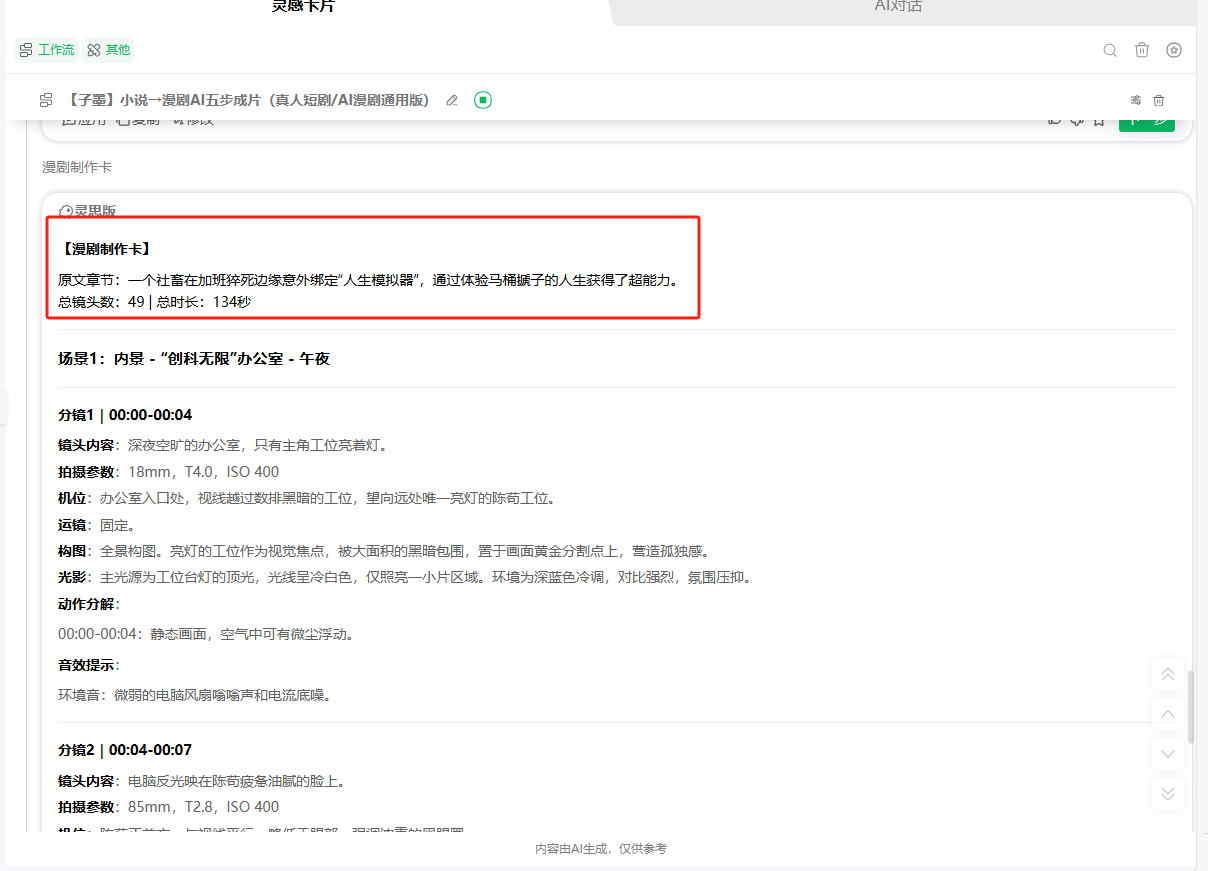Click the clock icon beside 灵思版
Image resolution: width=1208 pixels, height=871 pixels.
point(66,211)
